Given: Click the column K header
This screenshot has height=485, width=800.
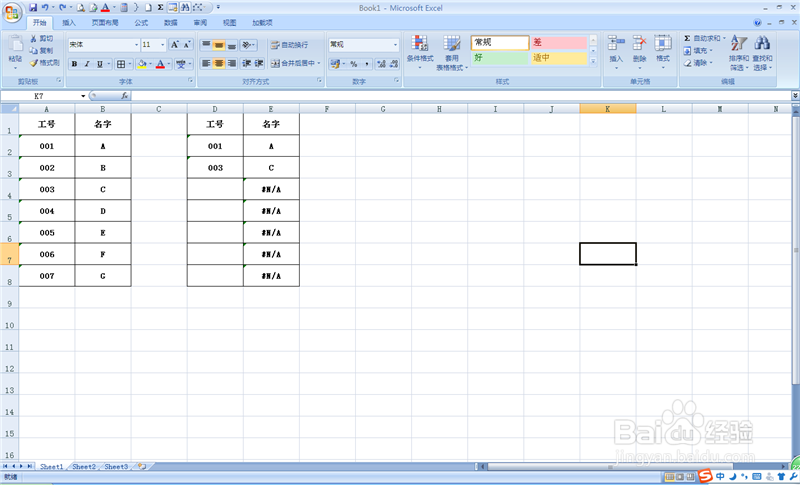Looking at the screenshot, I should click(x=607, y=109).
